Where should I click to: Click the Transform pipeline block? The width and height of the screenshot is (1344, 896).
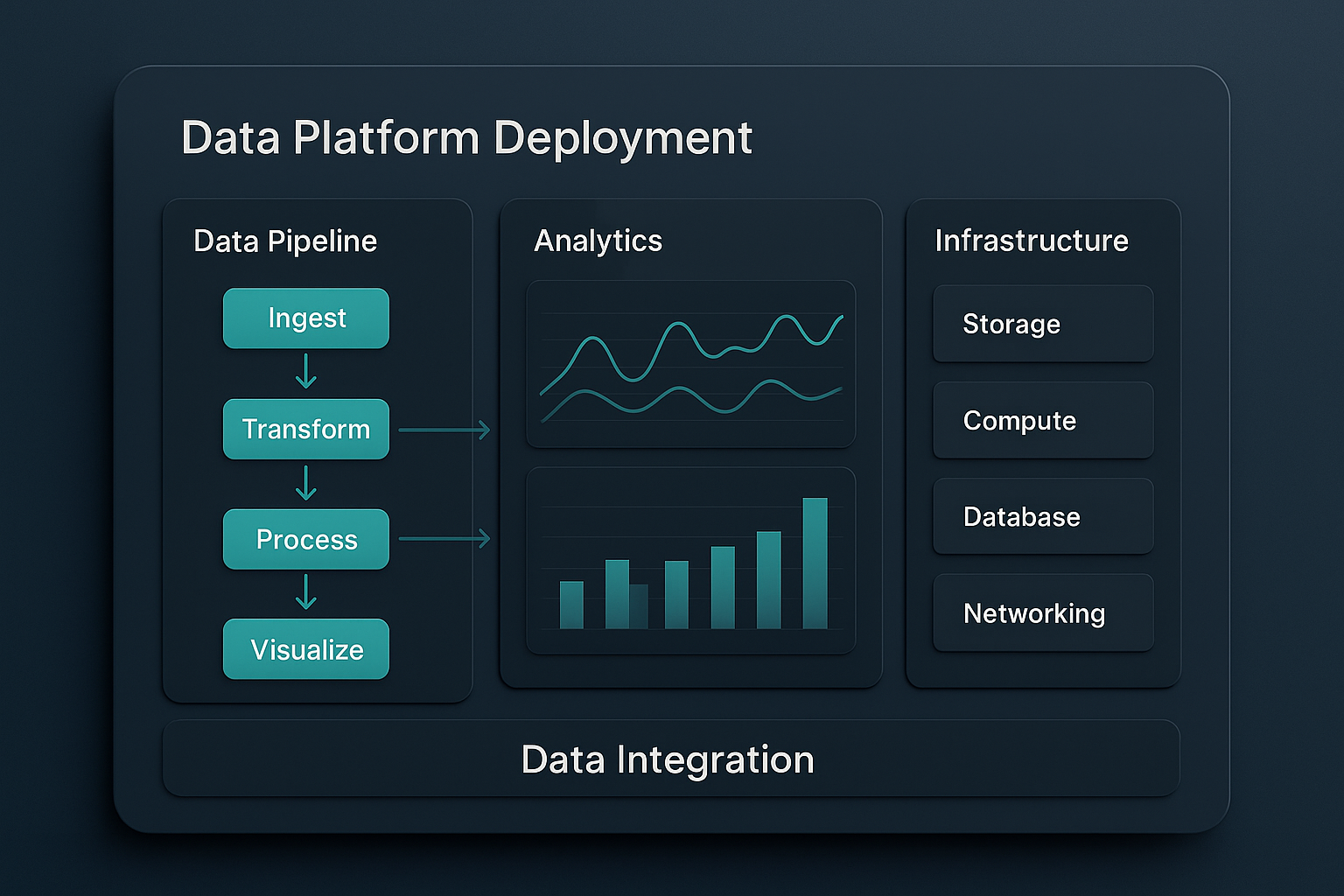[305, 429]
